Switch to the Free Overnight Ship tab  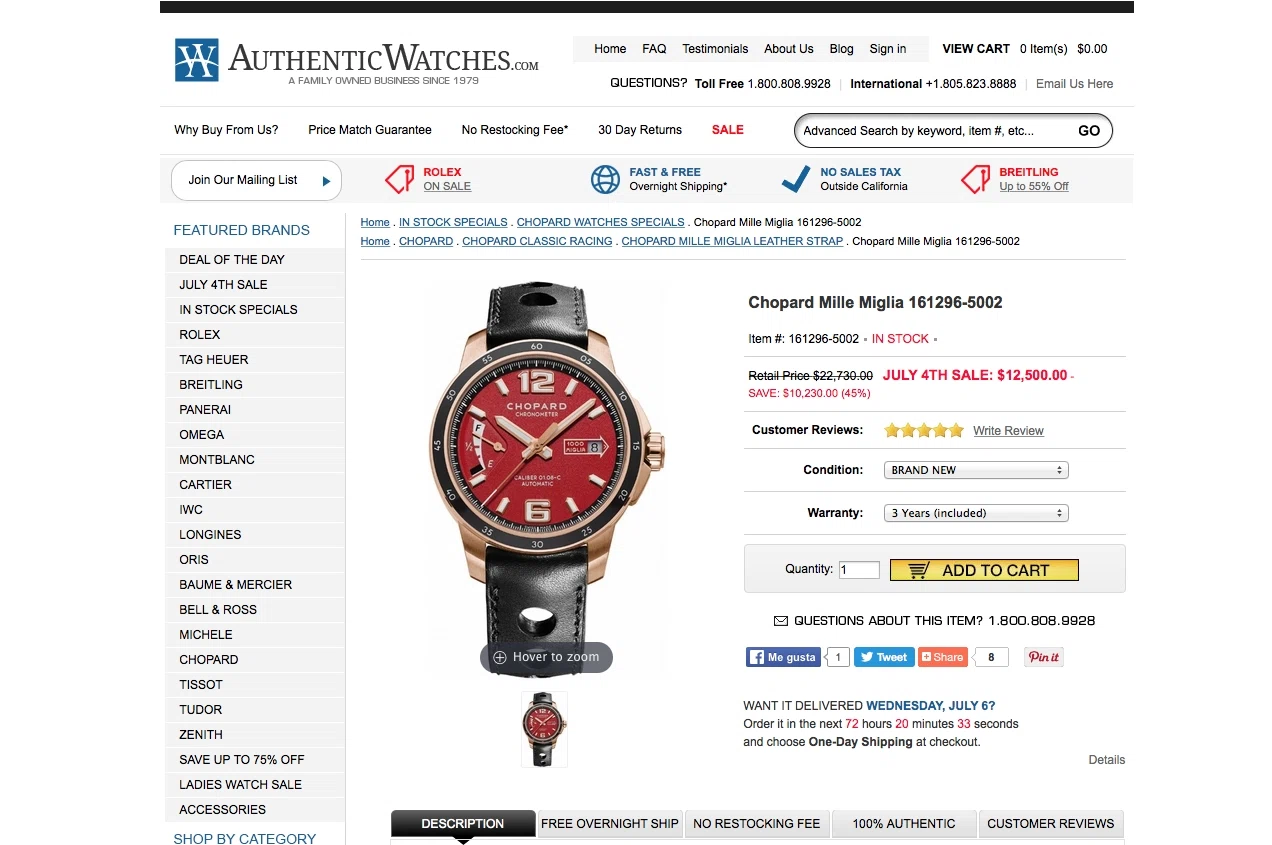[x=610, y=824]
